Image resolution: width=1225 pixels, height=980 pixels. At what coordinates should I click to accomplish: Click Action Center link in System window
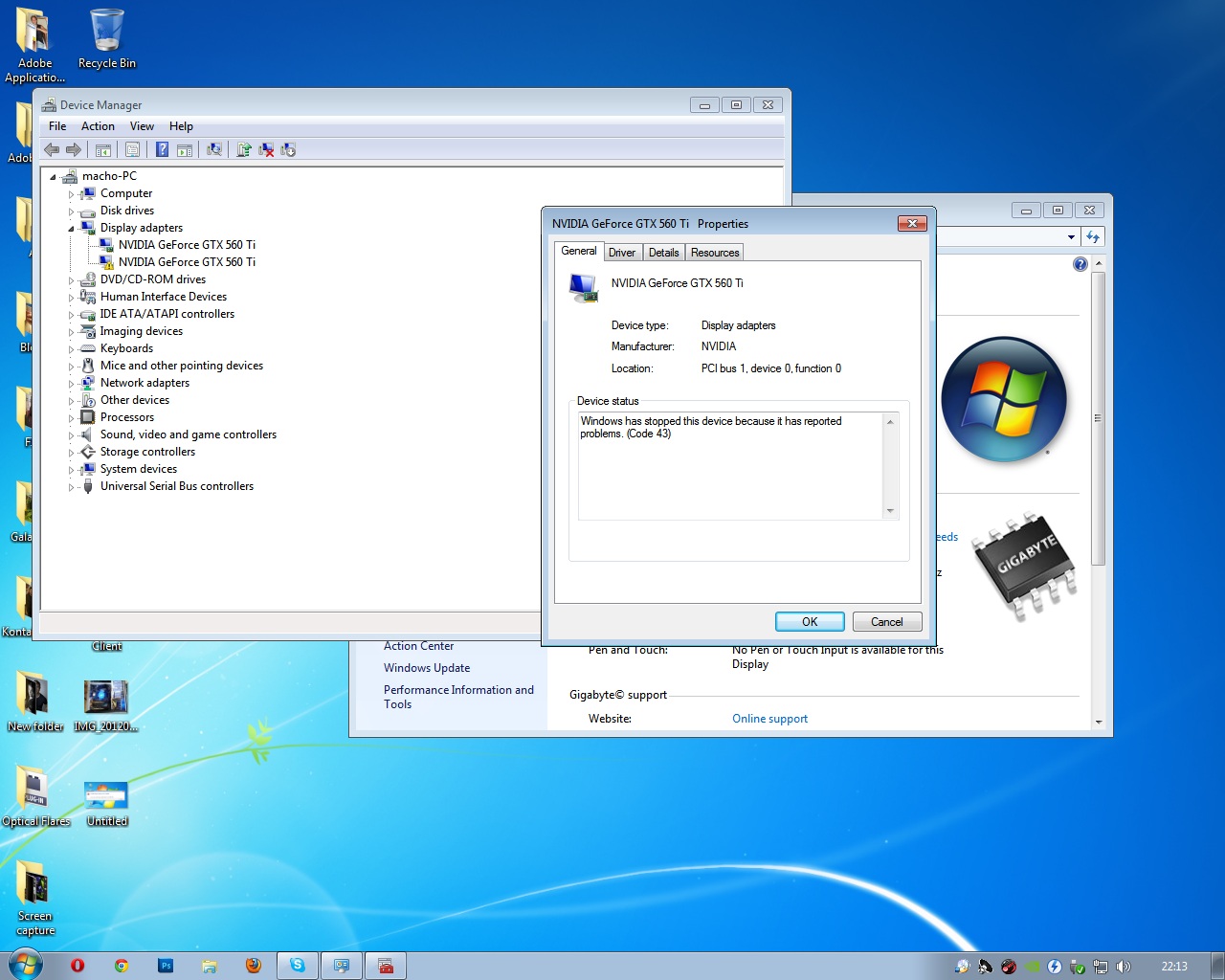tap(418, 646)
